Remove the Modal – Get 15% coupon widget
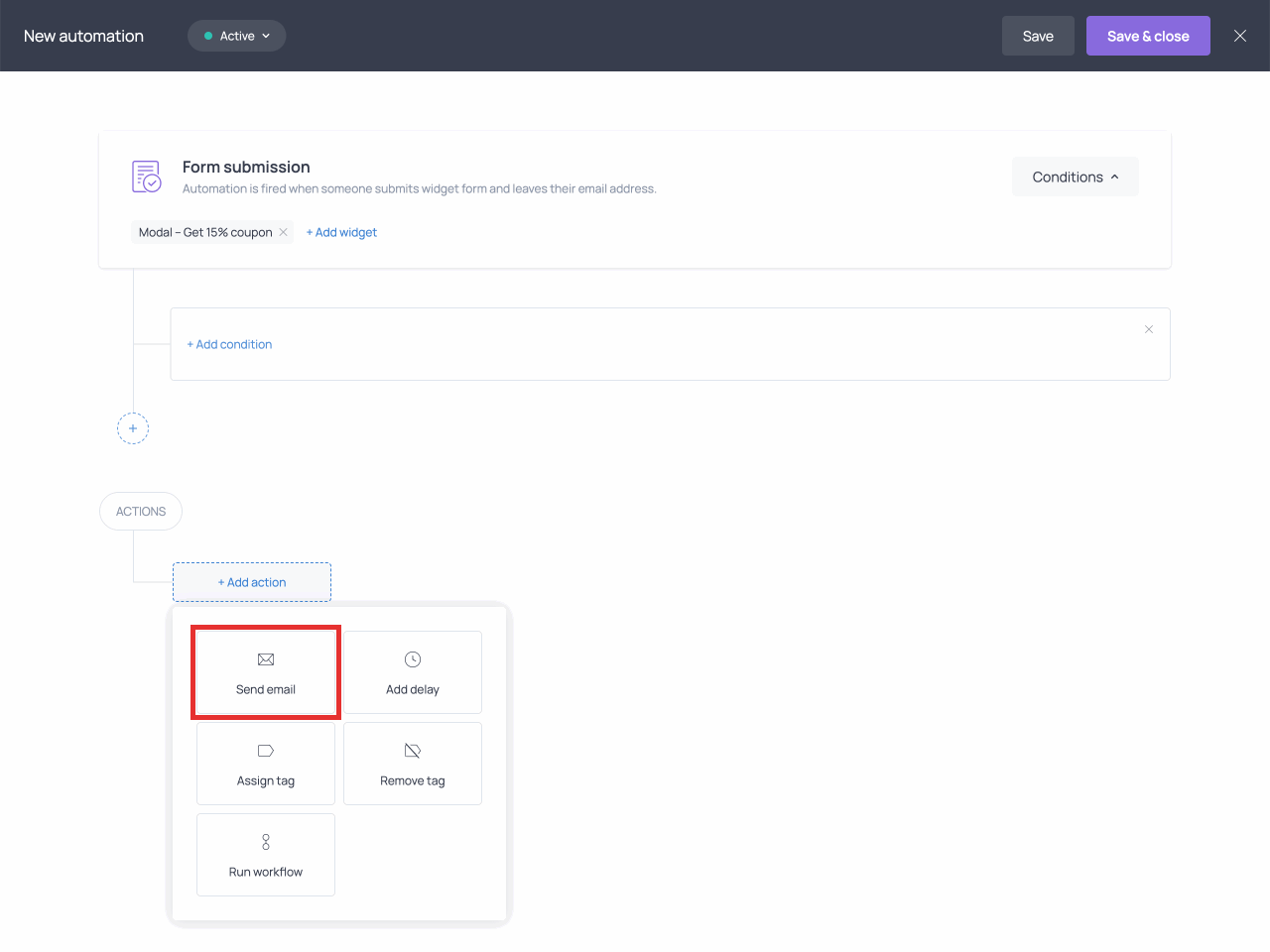The height and width of the screenshot is (952, 1270). coord(284,232)
